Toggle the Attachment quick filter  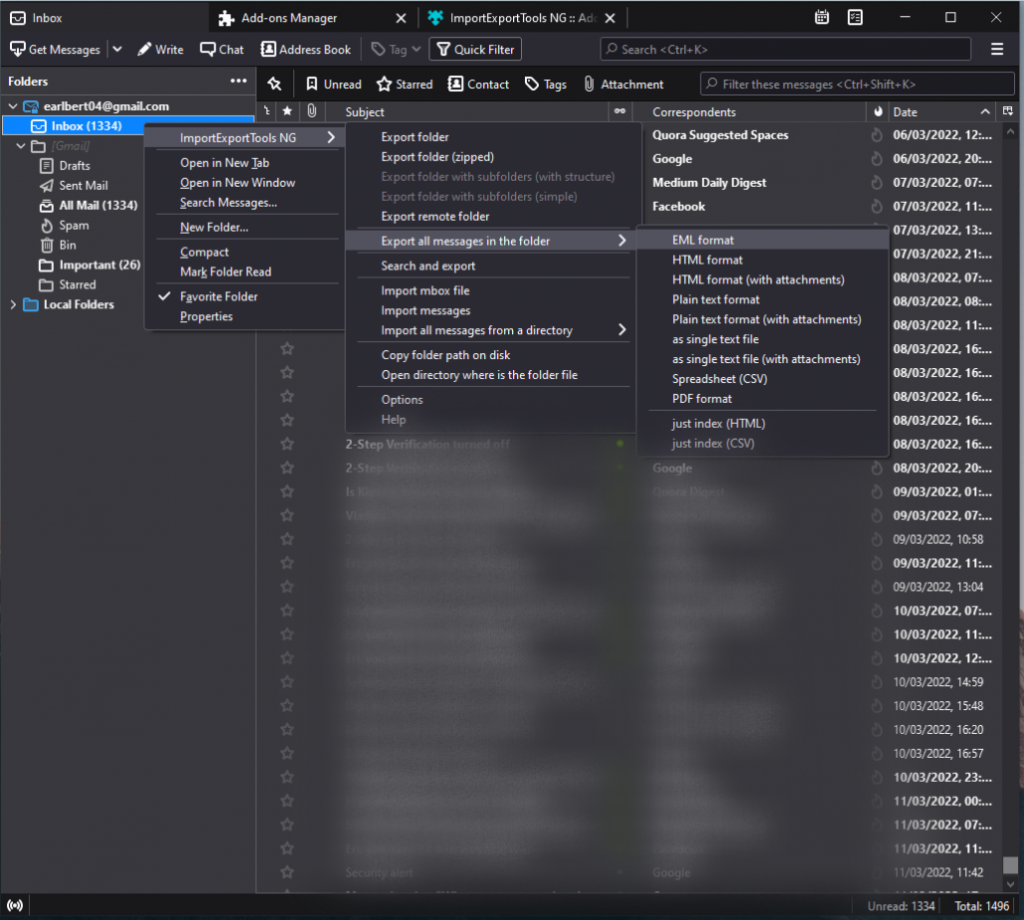point(624,84)
